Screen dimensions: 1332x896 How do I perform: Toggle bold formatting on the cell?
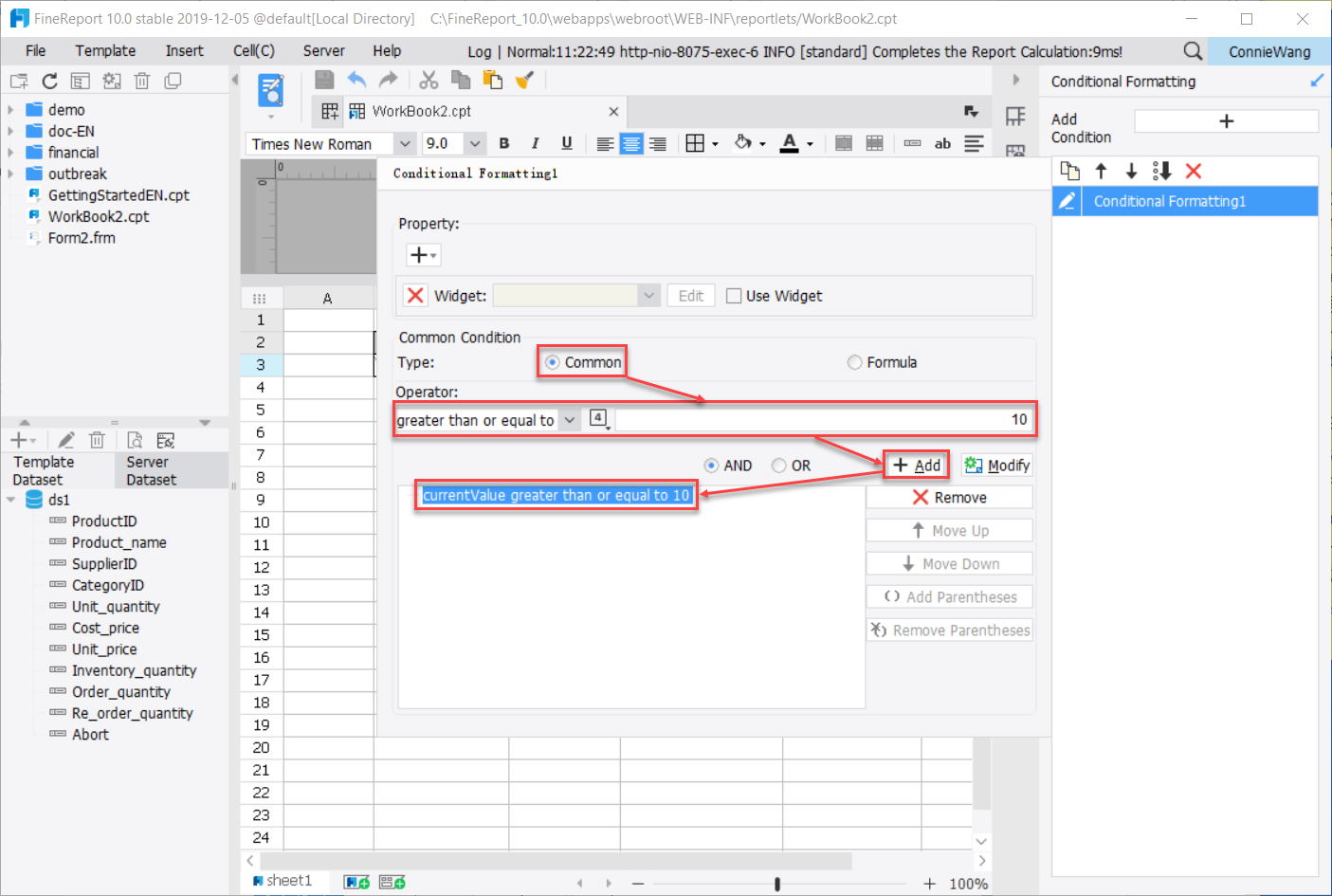[503, 143]
